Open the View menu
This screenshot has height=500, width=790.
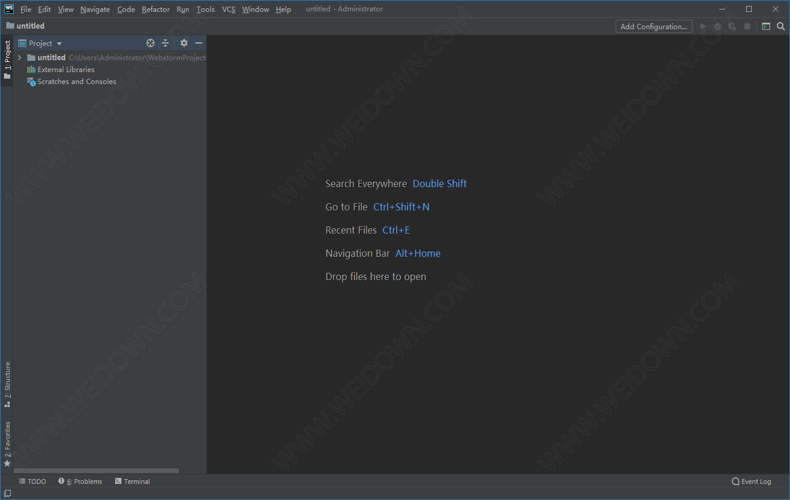coord(65,9)
